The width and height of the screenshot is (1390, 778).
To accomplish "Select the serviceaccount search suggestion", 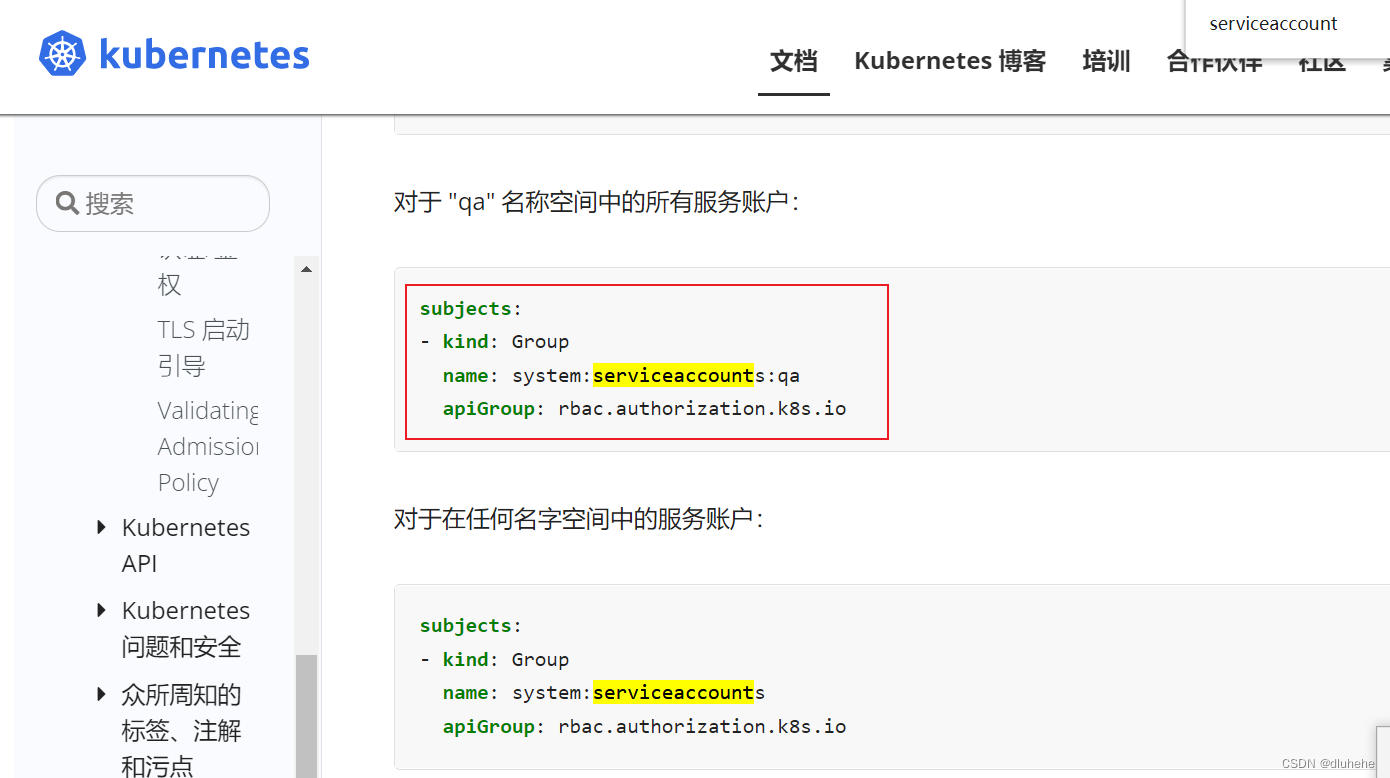I will point(1273,23).
